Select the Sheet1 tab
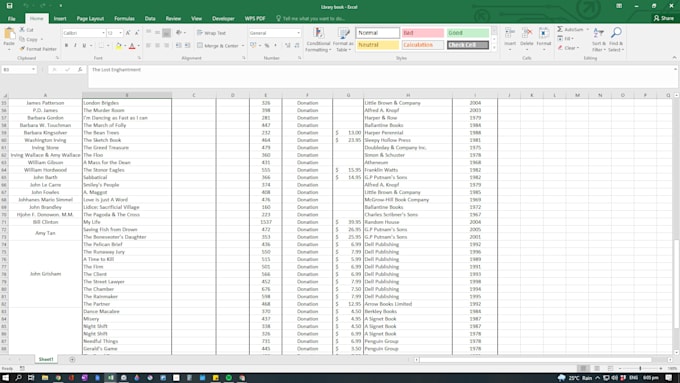 tap(46, 359)
